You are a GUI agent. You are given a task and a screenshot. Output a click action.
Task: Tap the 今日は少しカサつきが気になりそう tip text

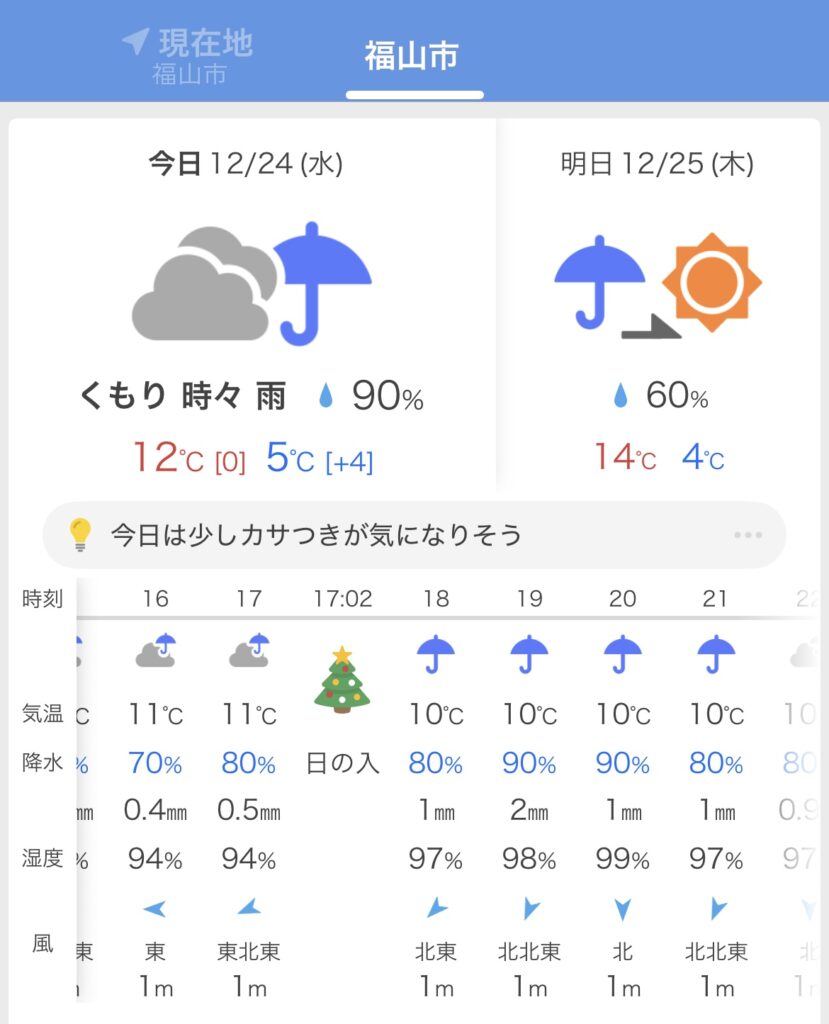(316, 535)
